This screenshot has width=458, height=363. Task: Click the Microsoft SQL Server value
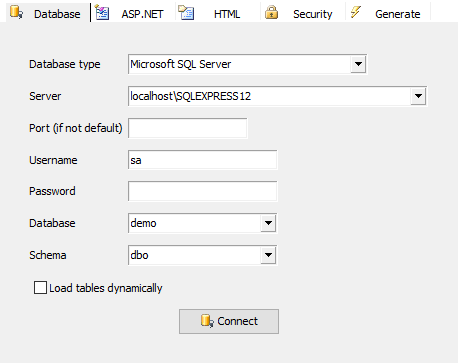(180, 64)
